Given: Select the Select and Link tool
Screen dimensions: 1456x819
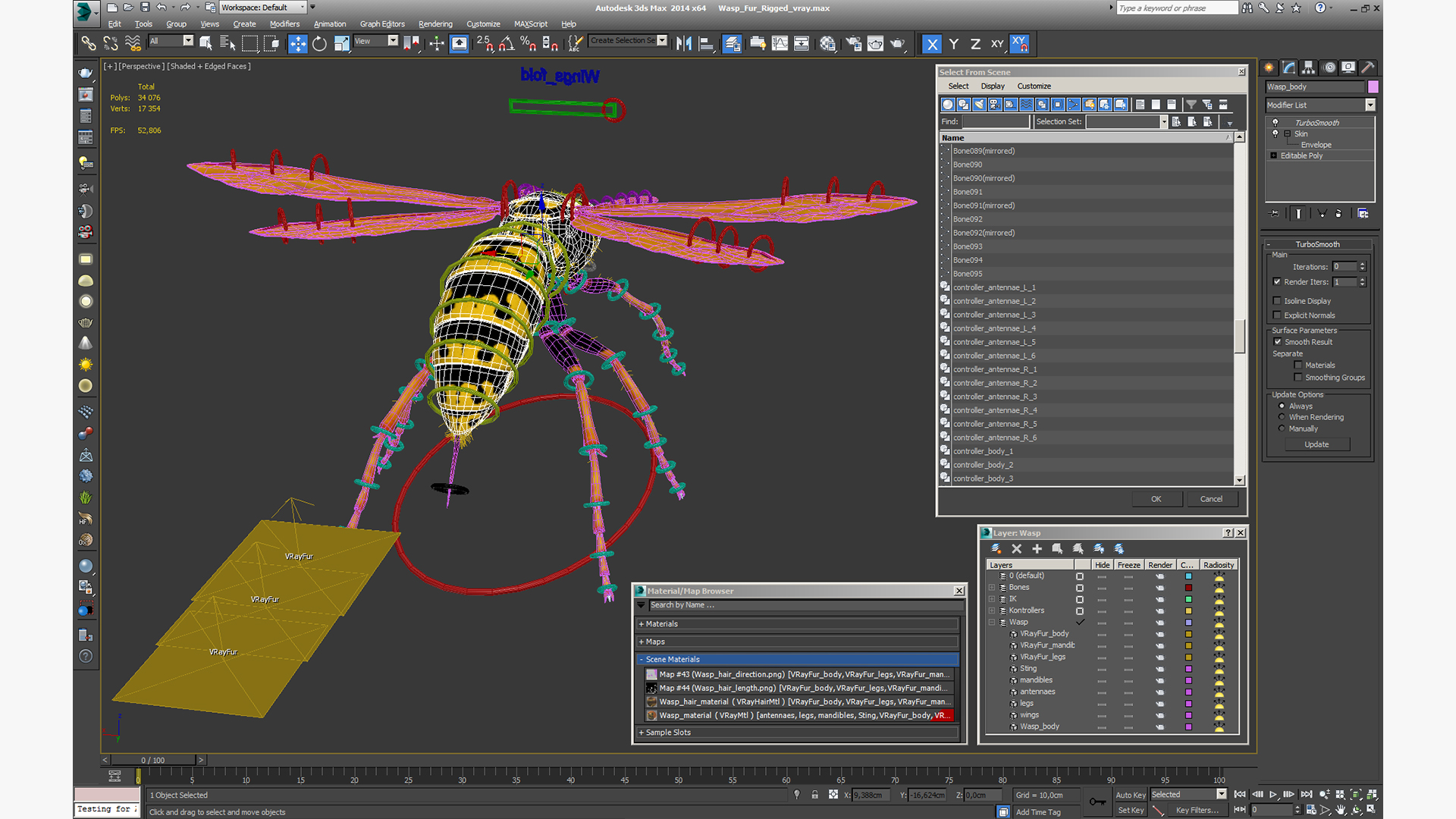Looking at the screenshot, I should tap(89, 43).
